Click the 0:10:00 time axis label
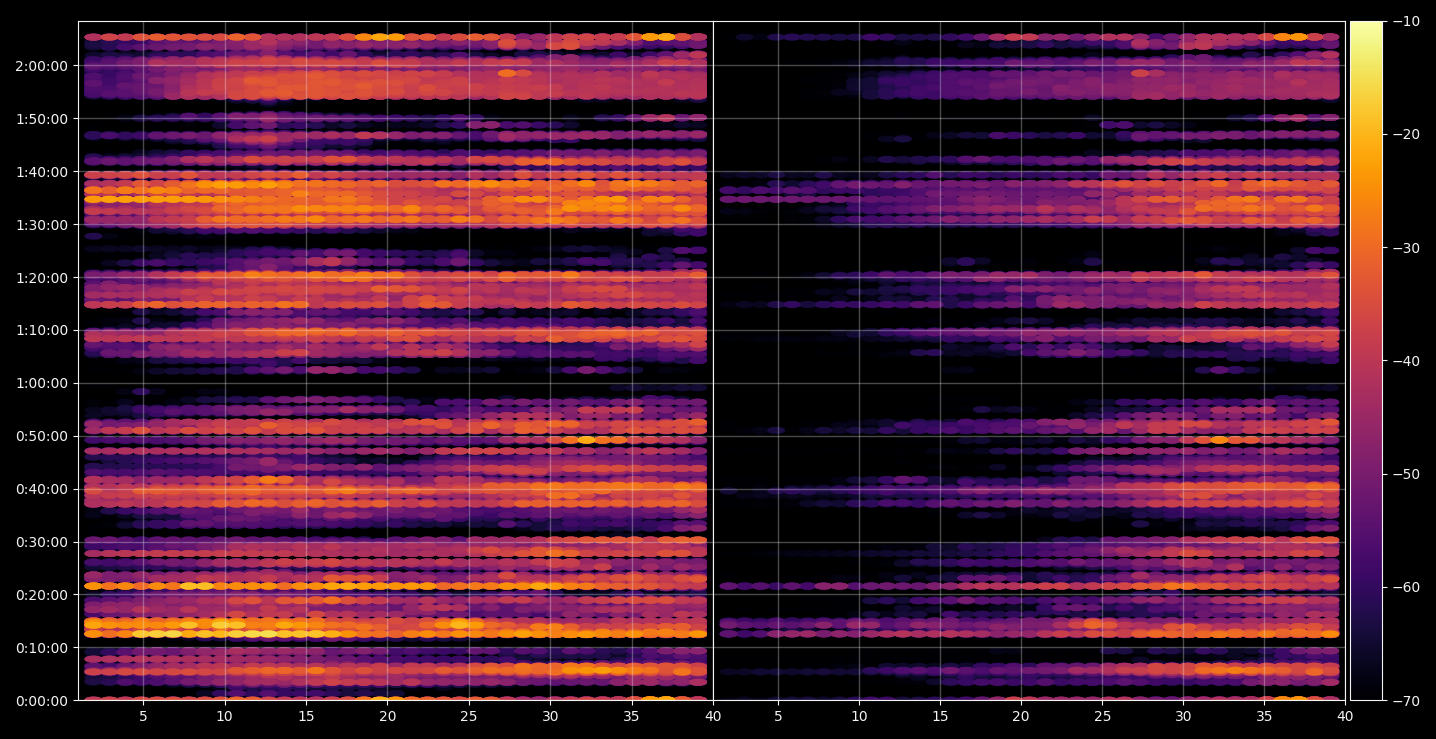Viewport: 1436px width, 739px height. point(41,647)
